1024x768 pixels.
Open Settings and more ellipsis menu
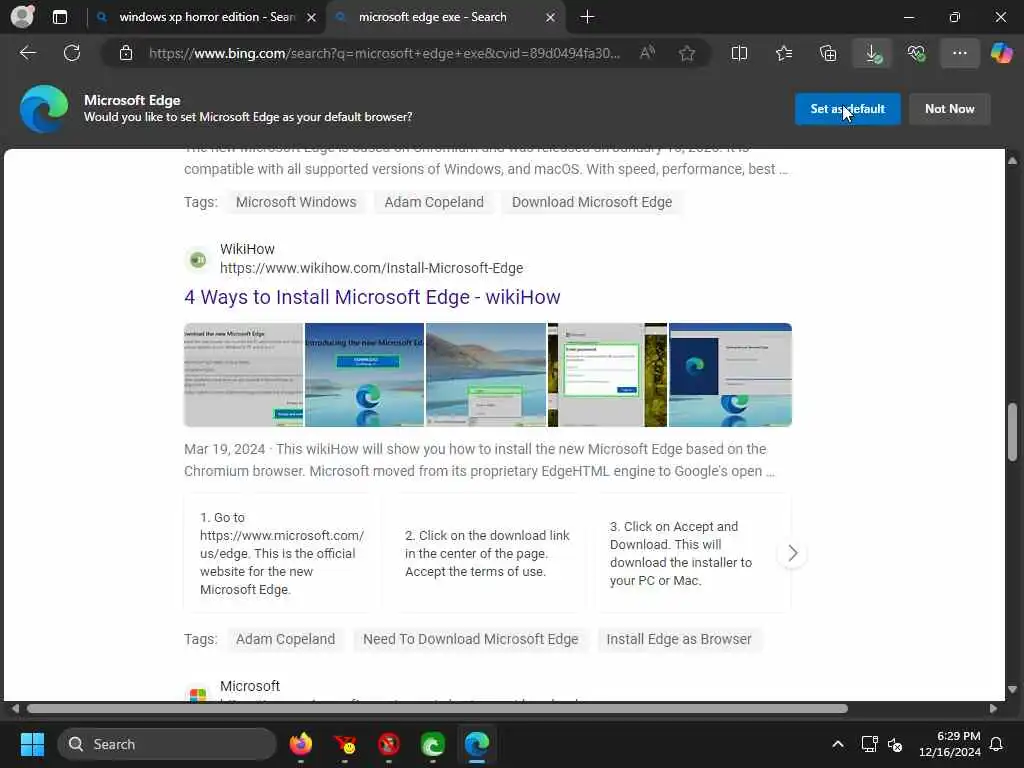(x=959, y=53)
